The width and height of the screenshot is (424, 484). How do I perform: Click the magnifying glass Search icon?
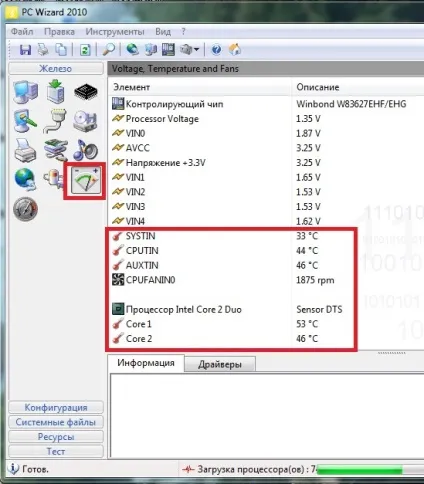pyautogui.click(x=109, y=50)
